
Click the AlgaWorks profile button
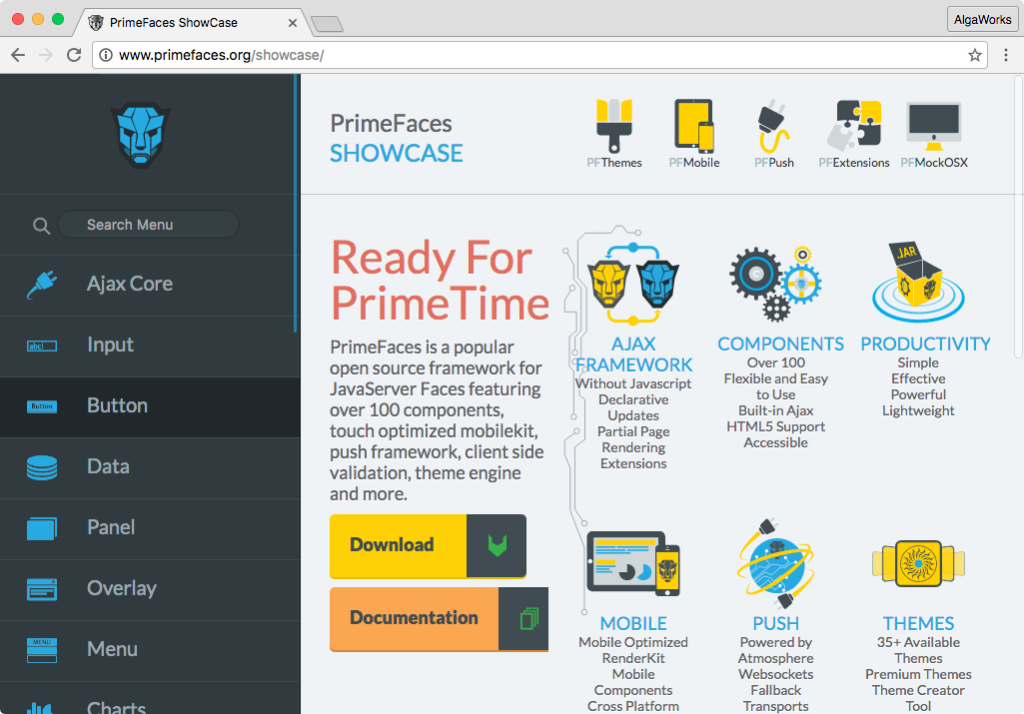pos(982,20)
